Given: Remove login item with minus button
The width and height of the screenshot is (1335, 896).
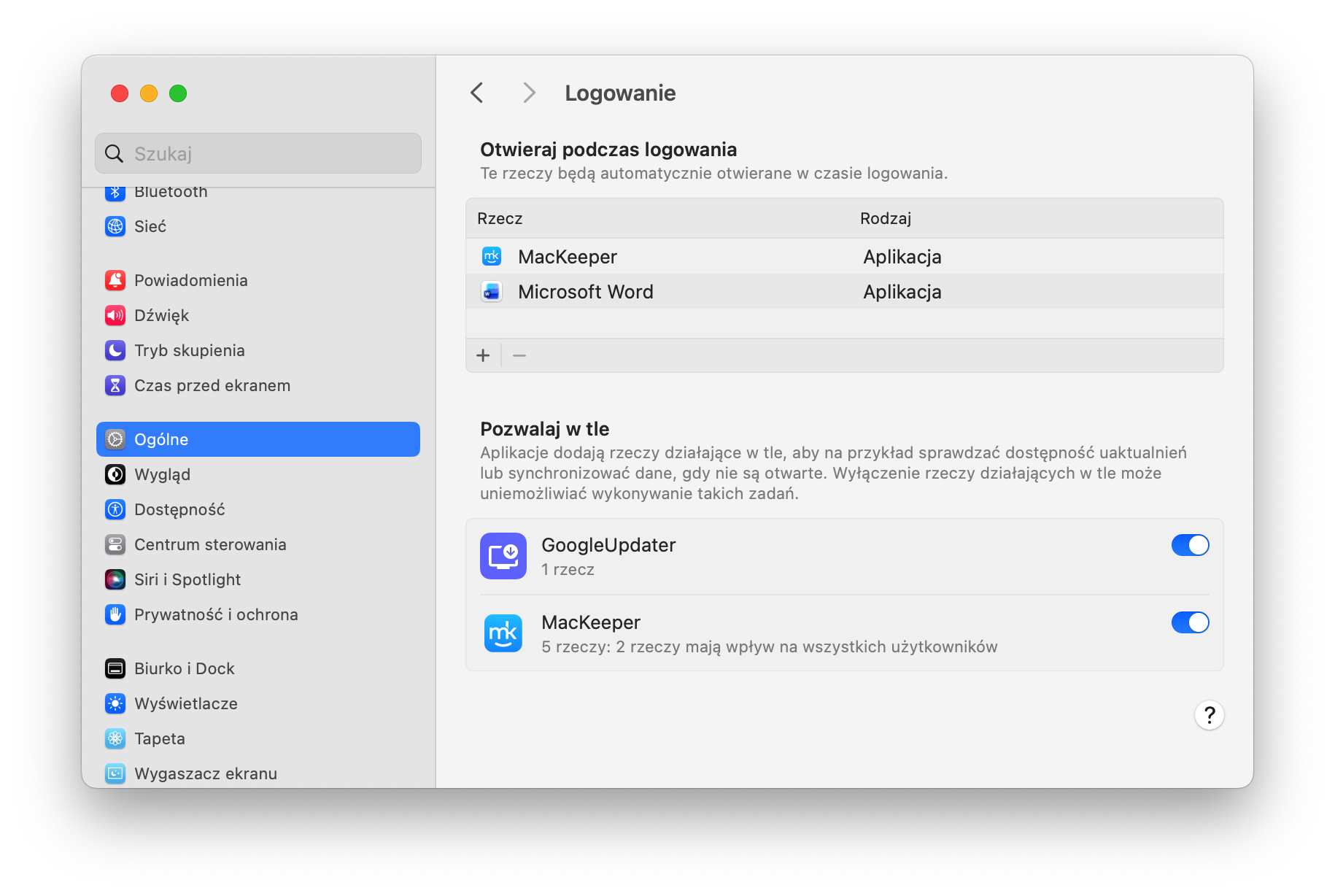Looking at the screenshot, I should pos(519,355).
